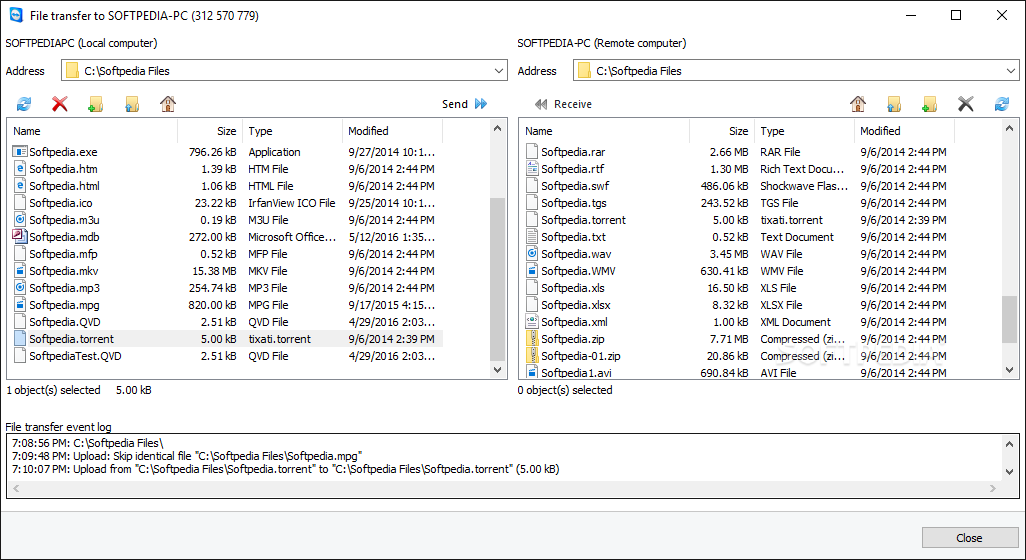The image size is (1026, 560).
Task: Sort local files by Size column
Action: point(210,131)
